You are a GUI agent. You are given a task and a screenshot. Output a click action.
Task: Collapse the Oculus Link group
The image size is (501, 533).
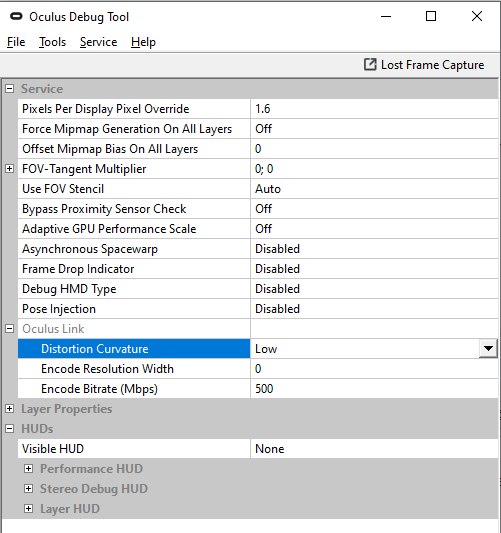pos(10,329)
